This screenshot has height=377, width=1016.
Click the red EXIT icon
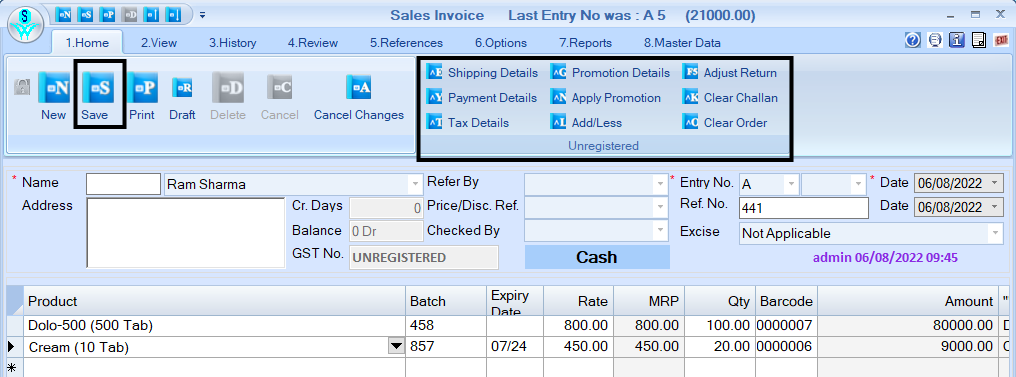(1001, 40)
